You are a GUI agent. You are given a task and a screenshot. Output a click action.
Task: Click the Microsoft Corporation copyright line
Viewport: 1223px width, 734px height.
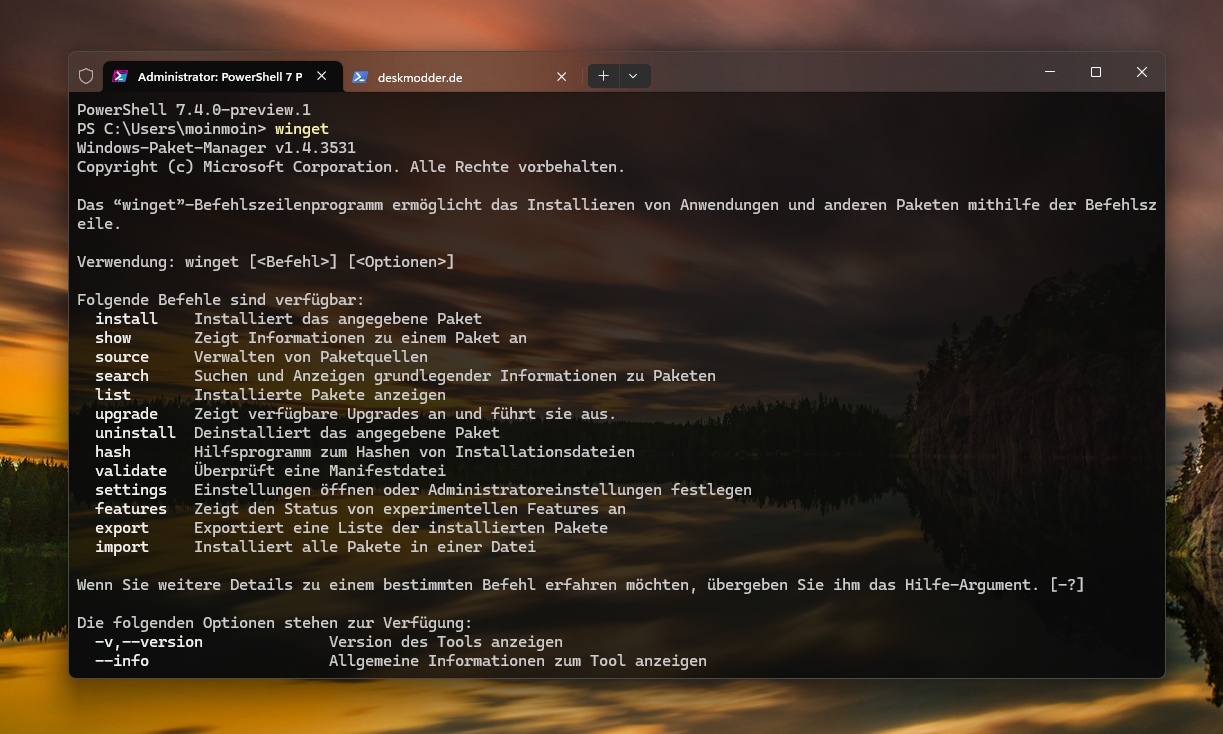coord(351,167)
